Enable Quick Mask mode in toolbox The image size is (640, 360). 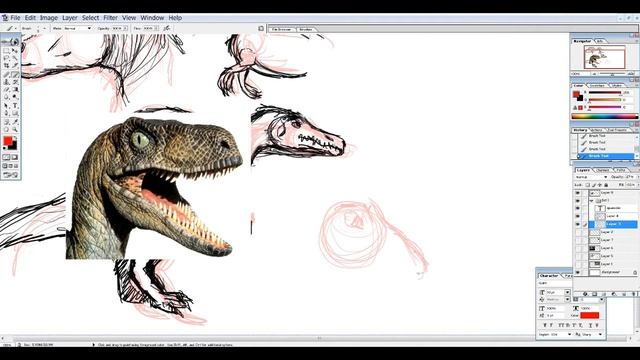[x=15, y=157]
